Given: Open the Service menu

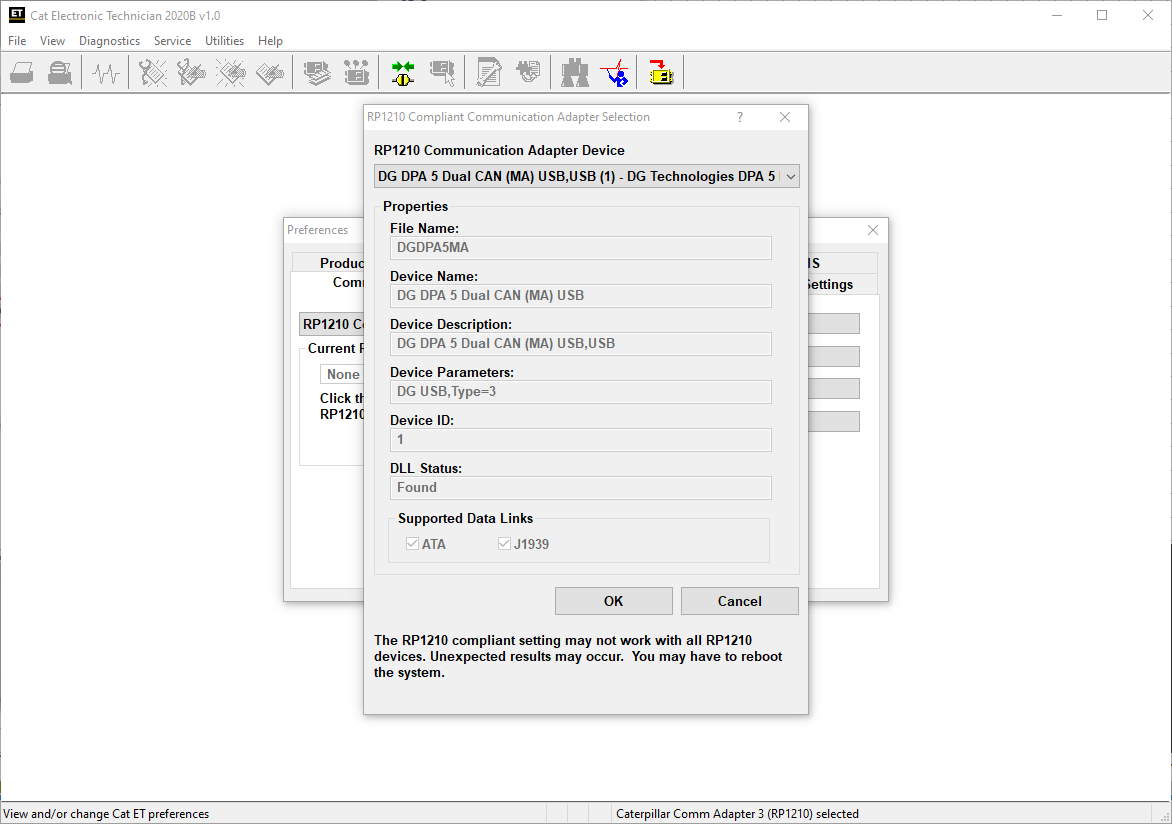Looking at the screenshot, I should coord(172,41).
